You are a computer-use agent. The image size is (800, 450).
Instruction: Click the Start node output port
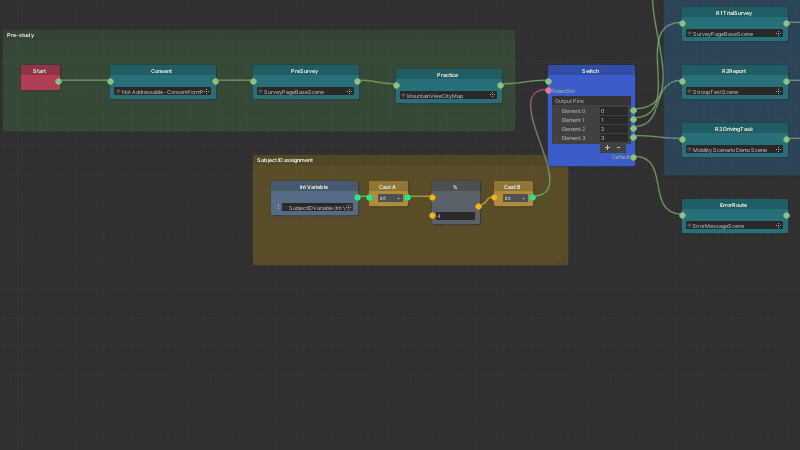59,81
